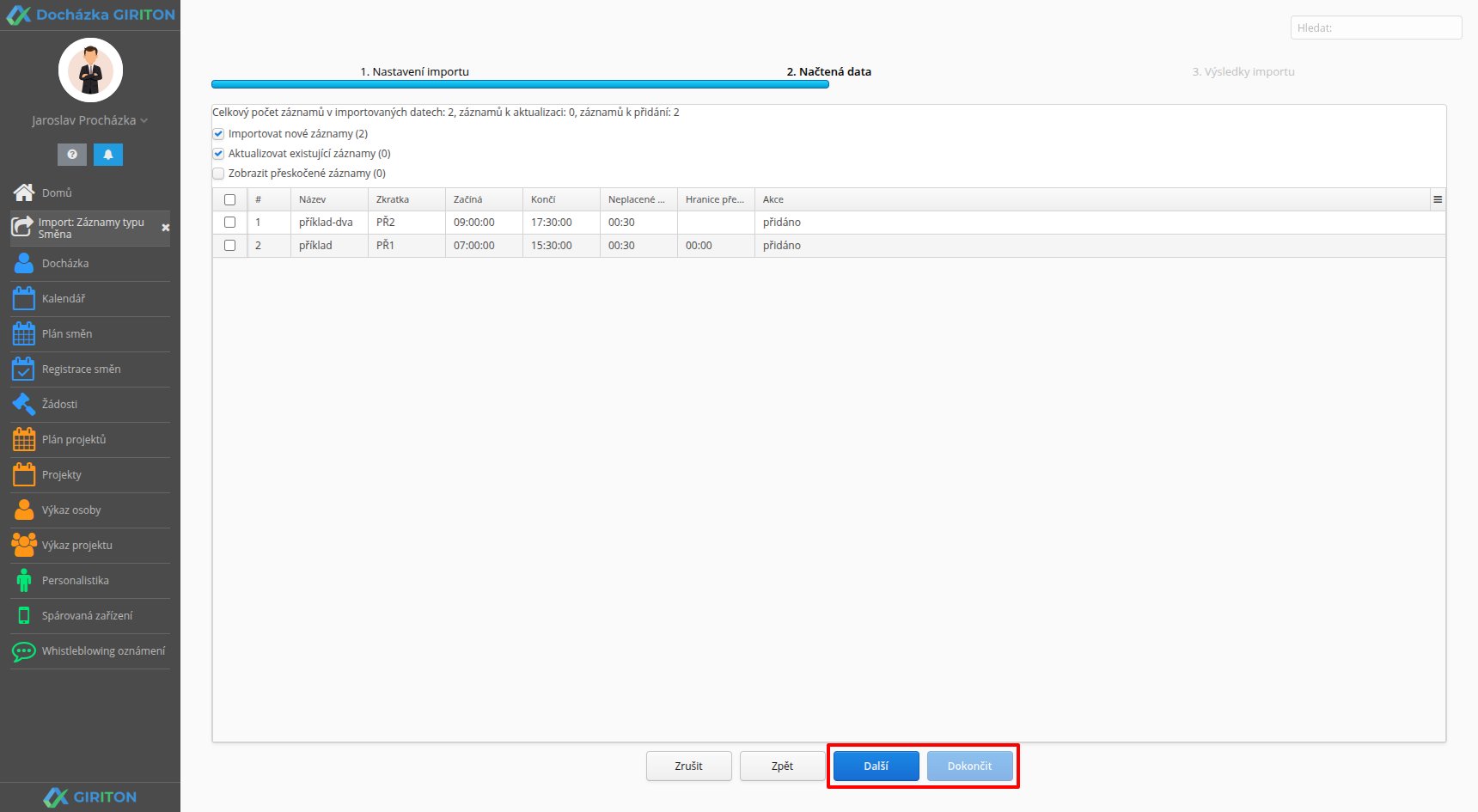1478x812 pixels.
Task: Click the Domů house icon
Action: coord(24,192)
